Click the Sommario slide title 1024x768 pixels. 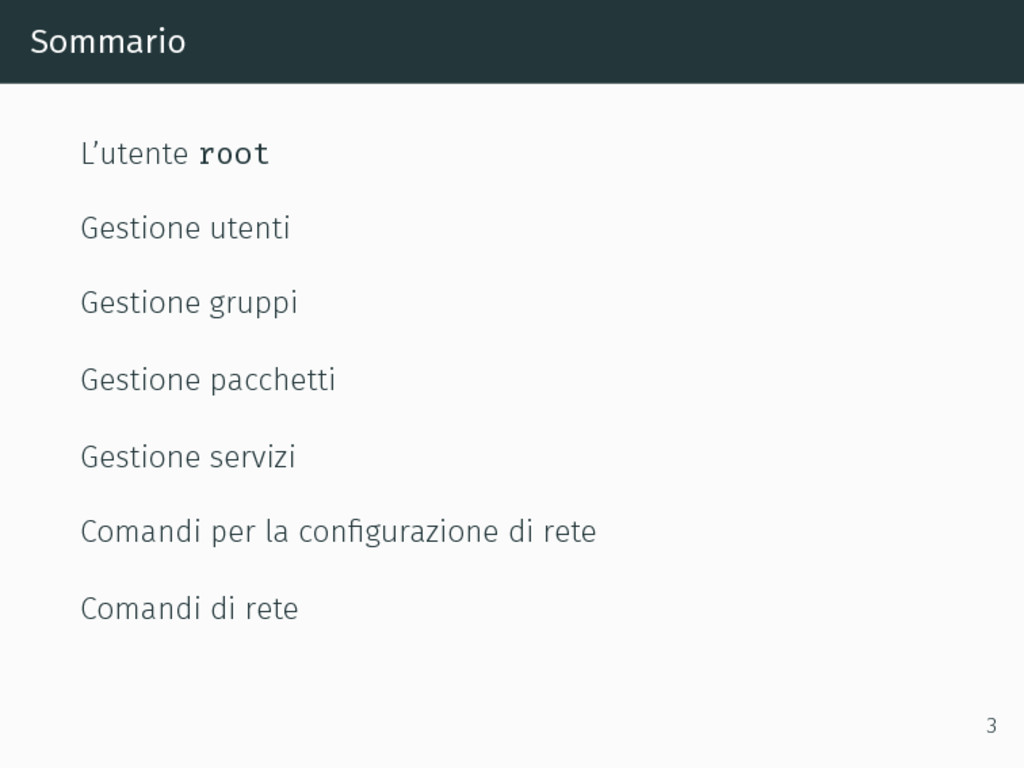click(x=108, y=42)
